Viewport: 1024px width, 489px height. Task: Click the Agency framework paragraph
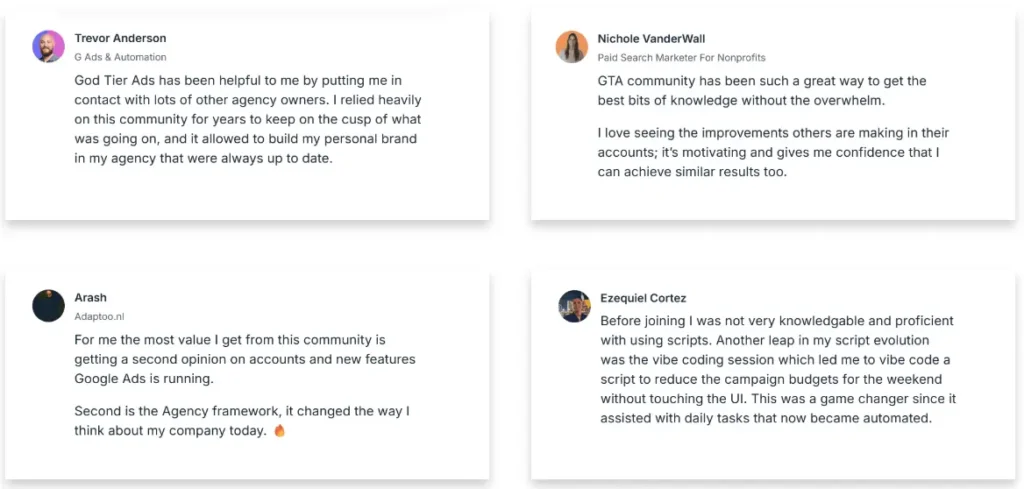coord(241,421)
